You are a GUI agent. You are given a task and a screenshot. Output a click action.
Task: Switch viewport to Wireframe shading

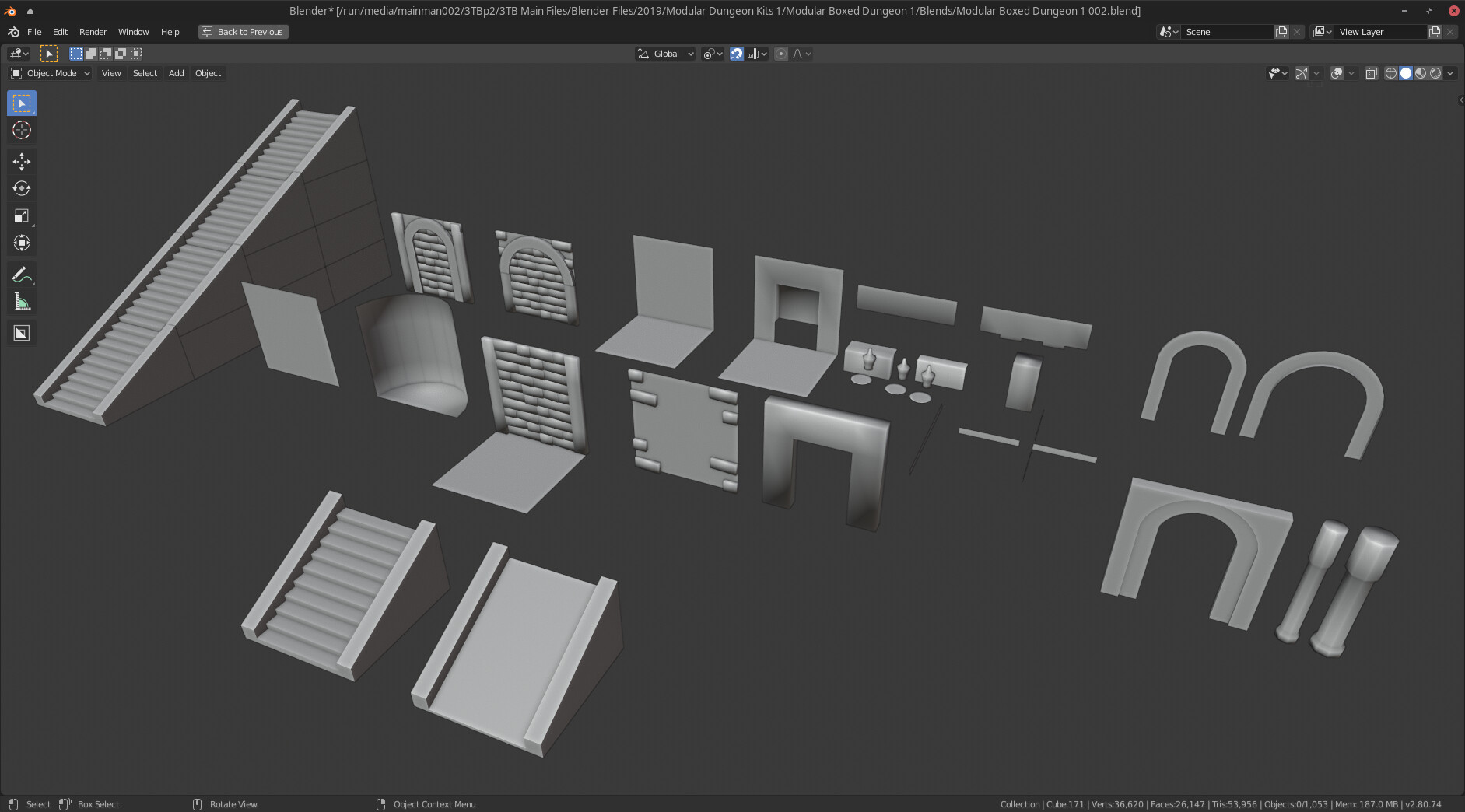point(1391,72)
